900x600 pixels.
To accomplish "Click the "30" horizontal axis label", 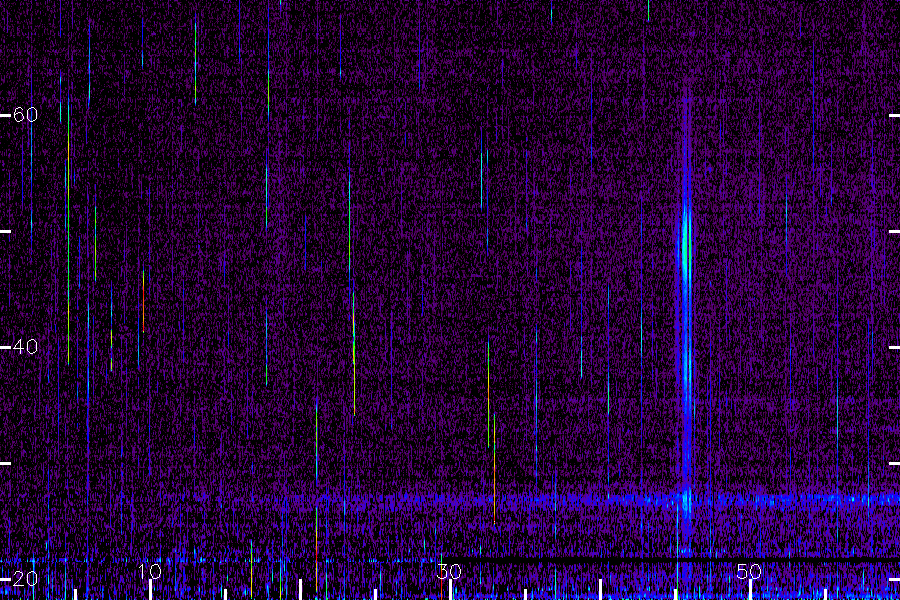I will (449, 571).
